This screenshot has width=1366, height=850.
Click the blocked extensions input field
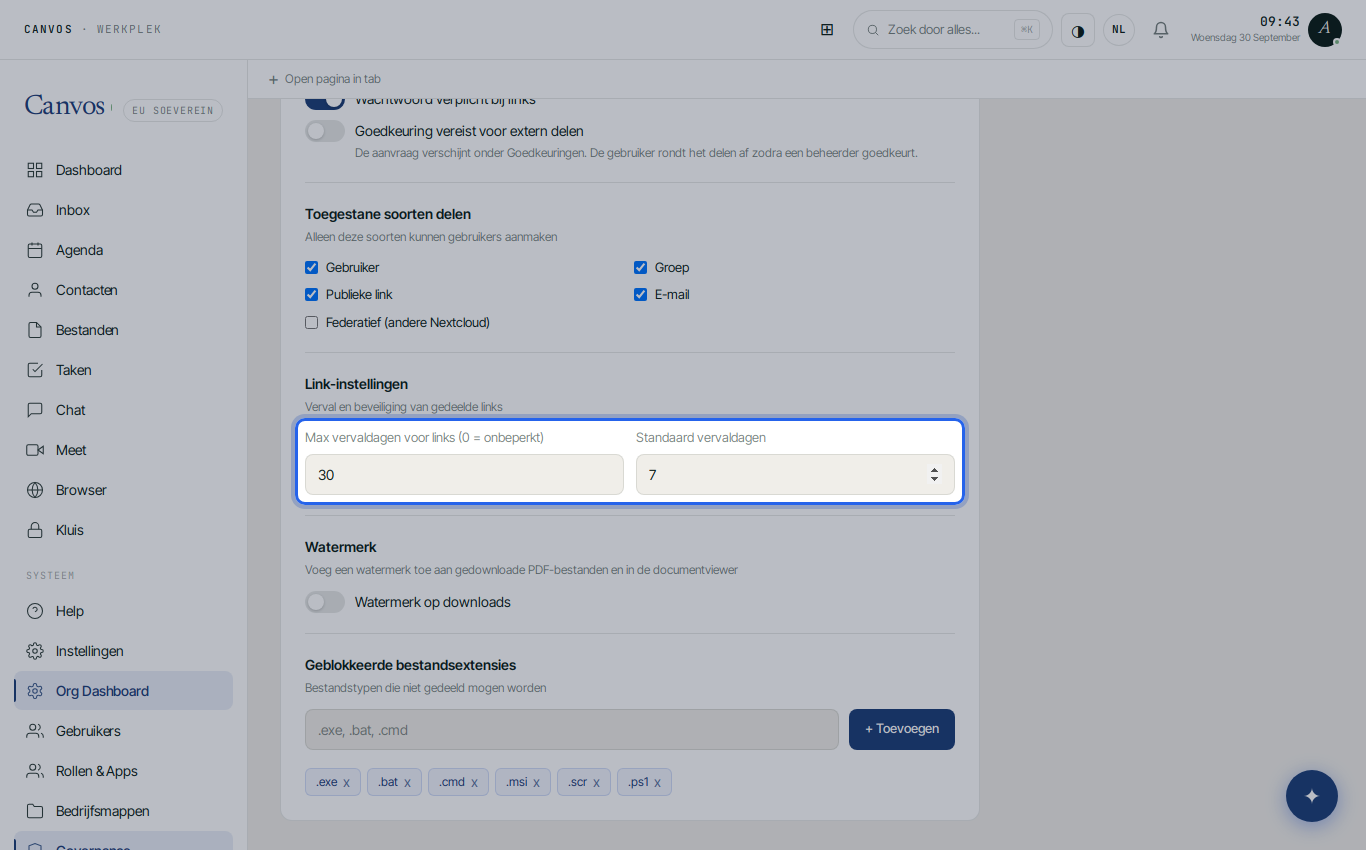point(572,729)
